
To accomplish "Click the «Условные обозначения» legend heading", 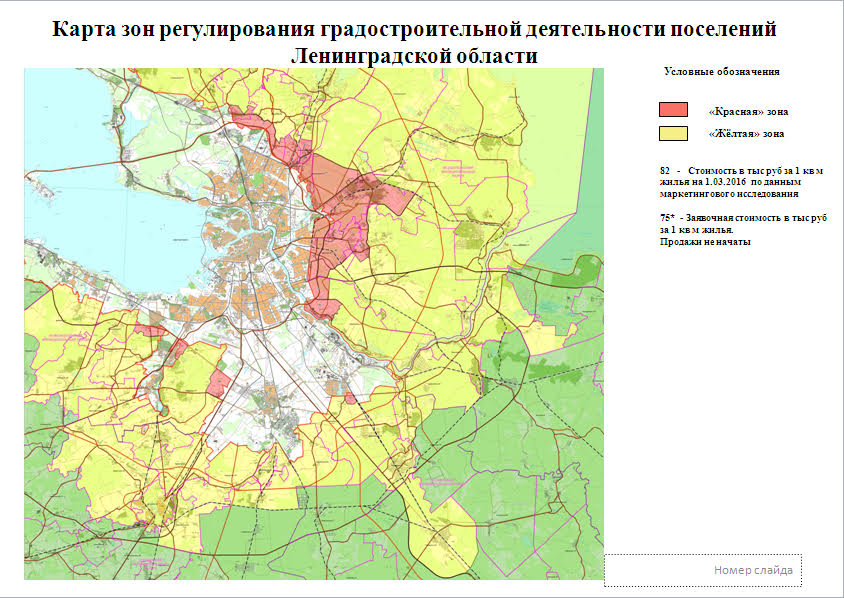I will [721, 72].
